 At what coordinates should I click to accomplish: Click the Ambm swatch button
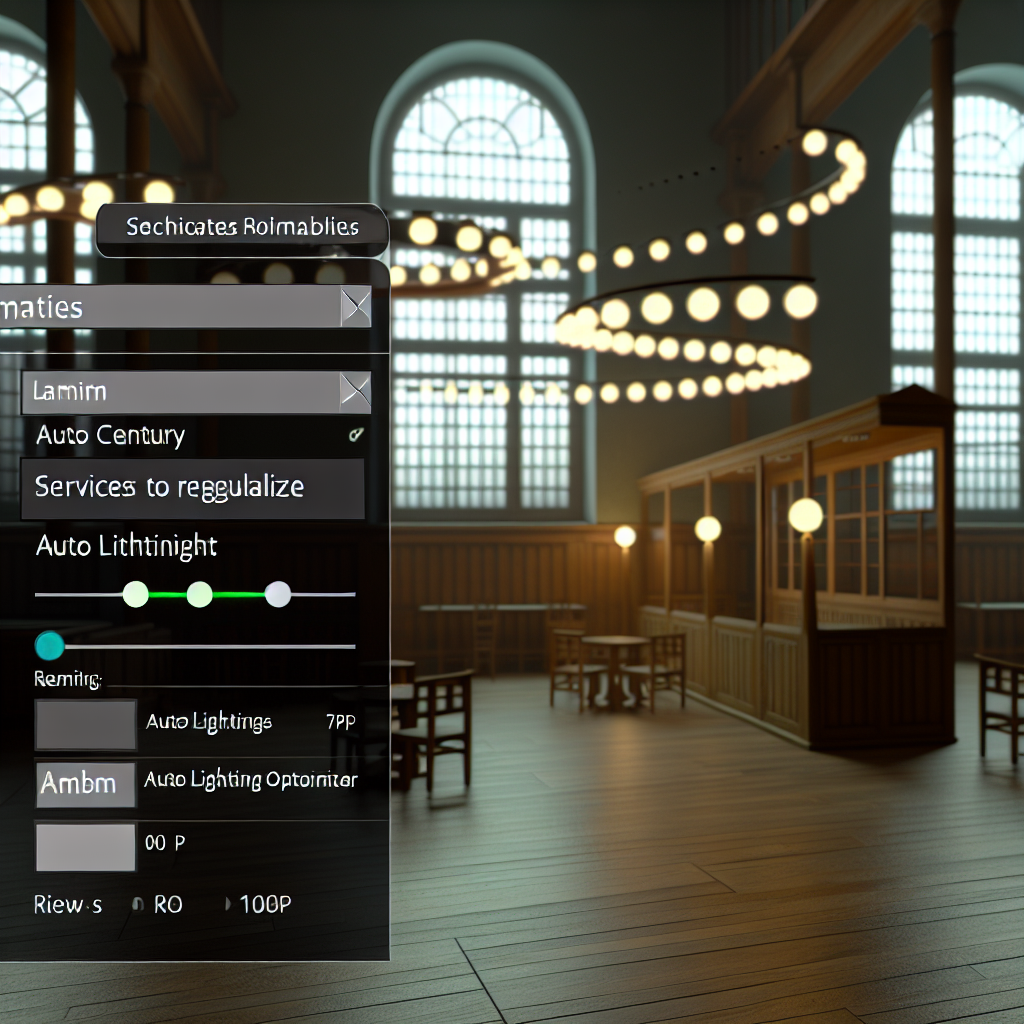click(x=86, y=783)
